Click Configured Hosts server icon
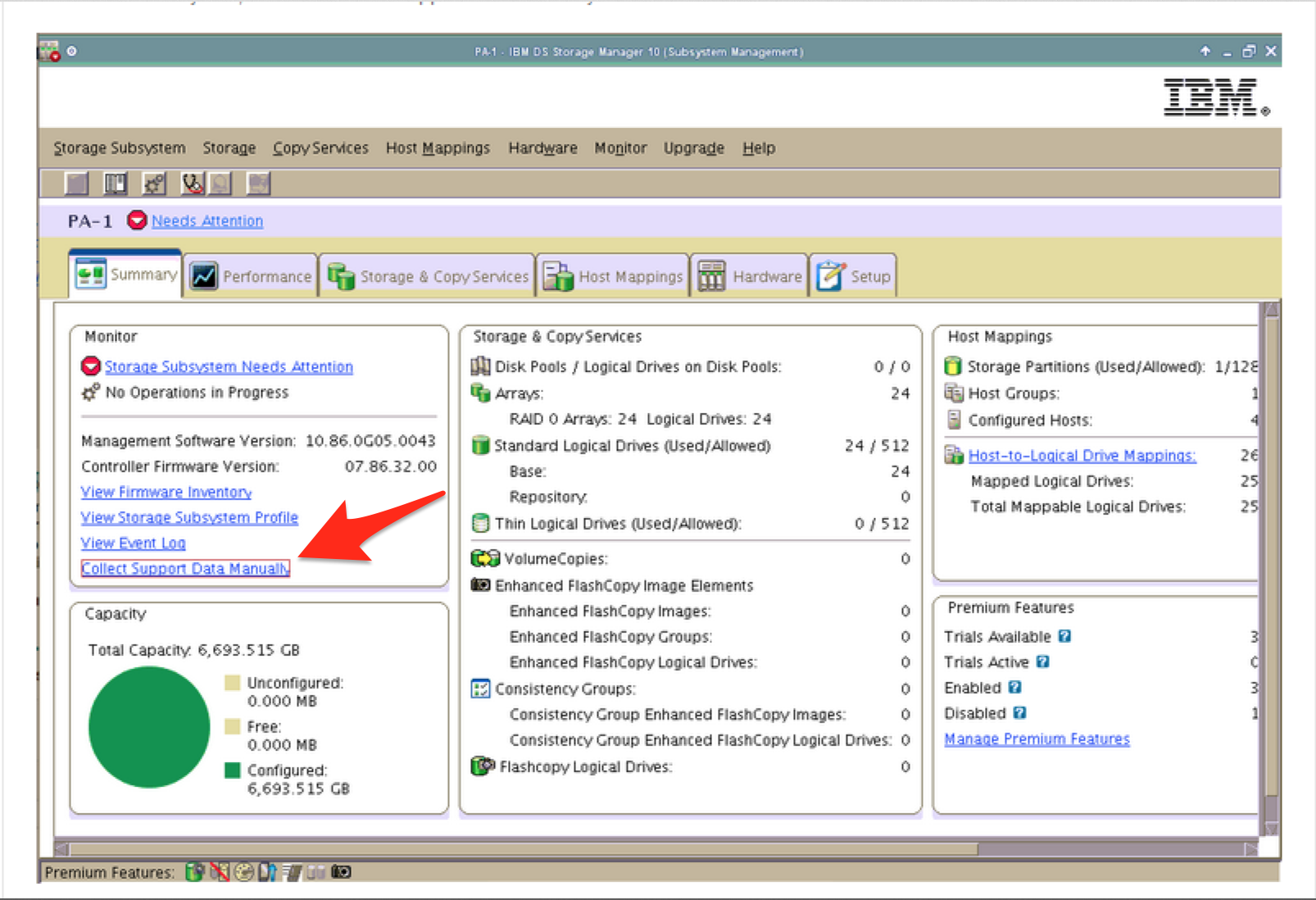1316x900 pixels. point(953,420)
